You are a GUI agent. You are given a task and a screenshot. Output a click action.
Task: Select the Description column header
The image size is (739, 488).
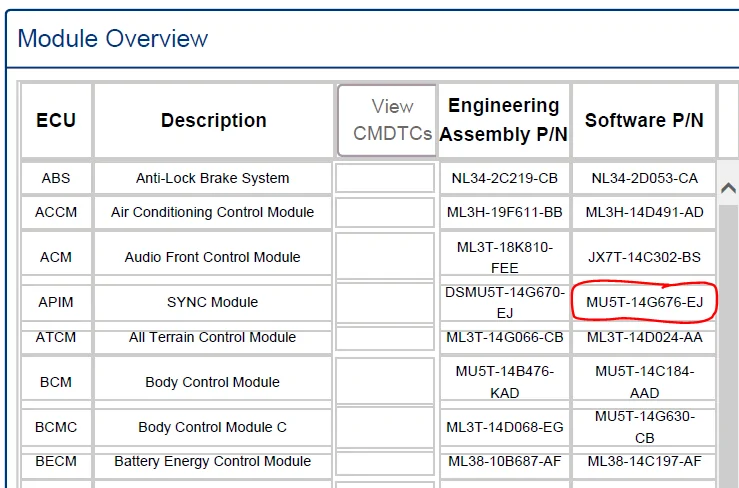click(x=213, y=120)
